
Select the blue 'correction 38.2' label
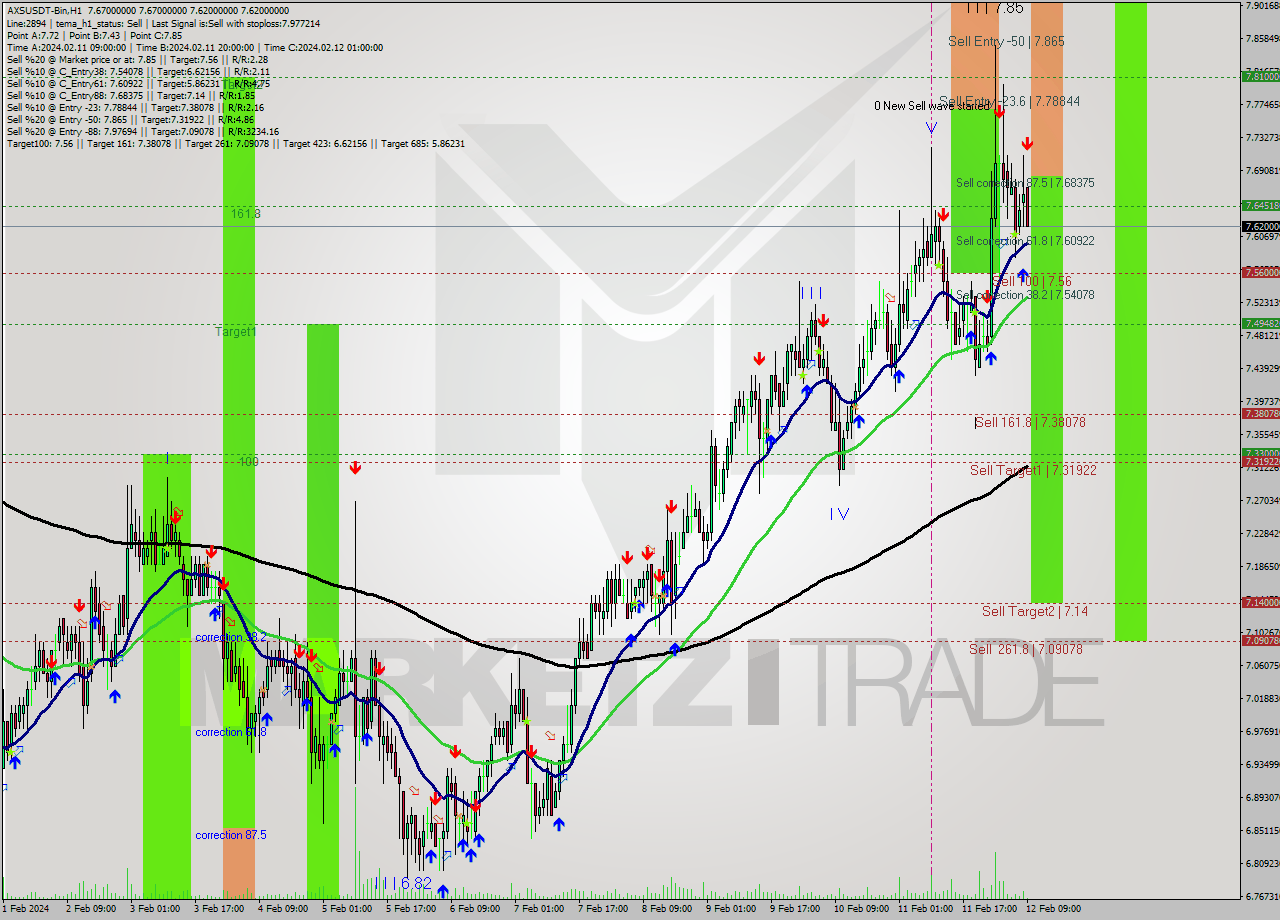click(231, 638)
